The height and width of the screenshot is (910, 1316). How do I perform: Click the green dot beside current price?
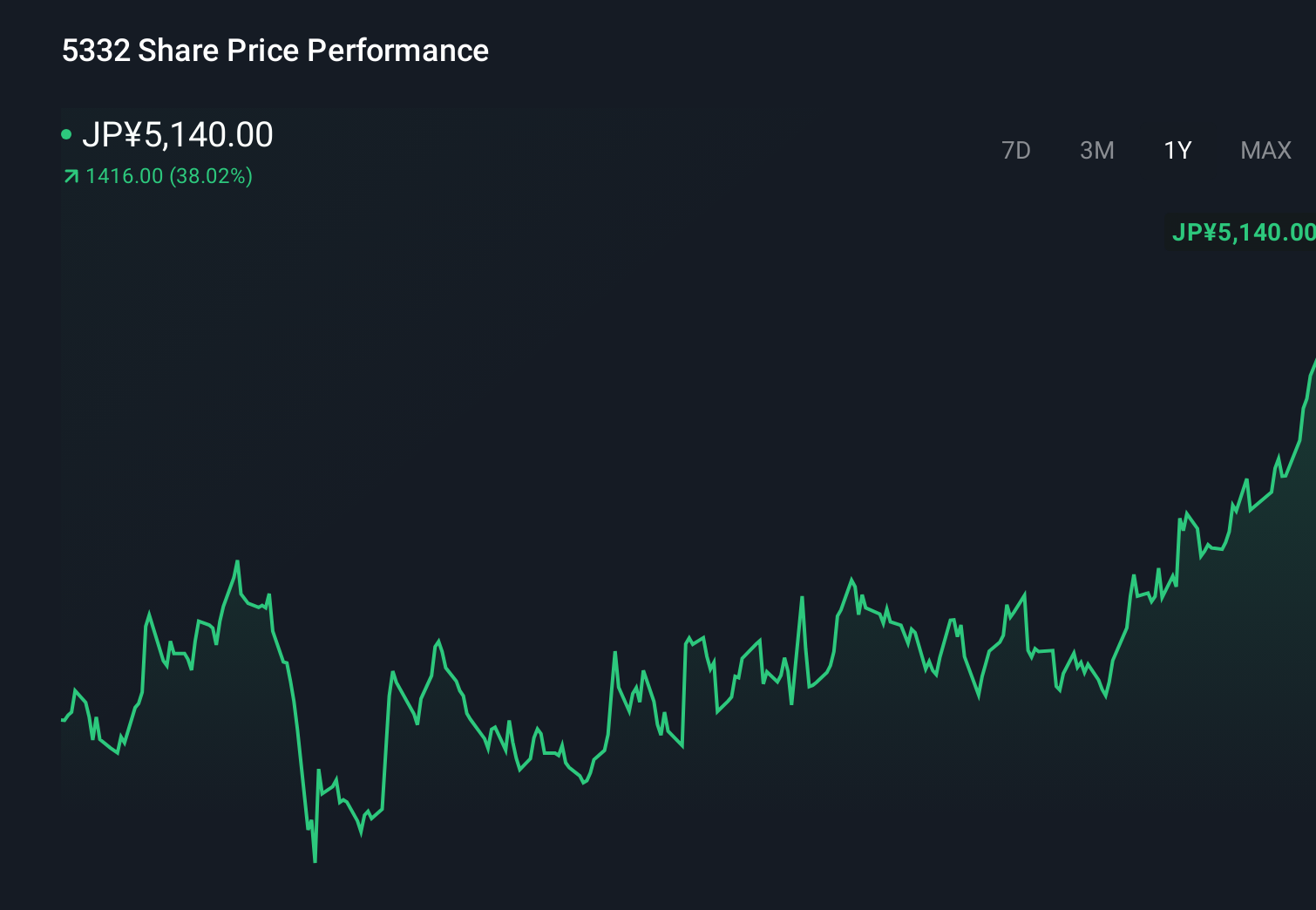tap(66, 134)
